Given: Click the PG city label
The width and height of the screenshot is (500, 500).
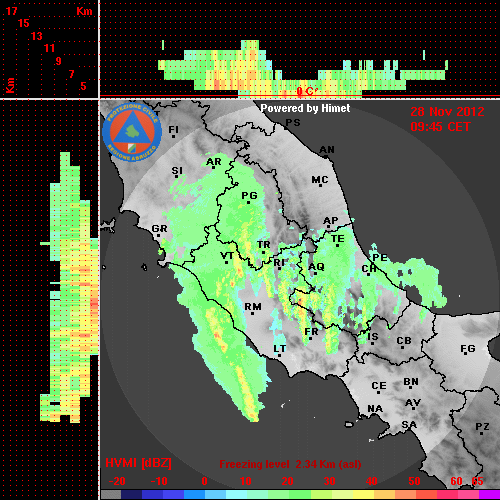Looking at the screenshot, I should [x=249, y=196].
